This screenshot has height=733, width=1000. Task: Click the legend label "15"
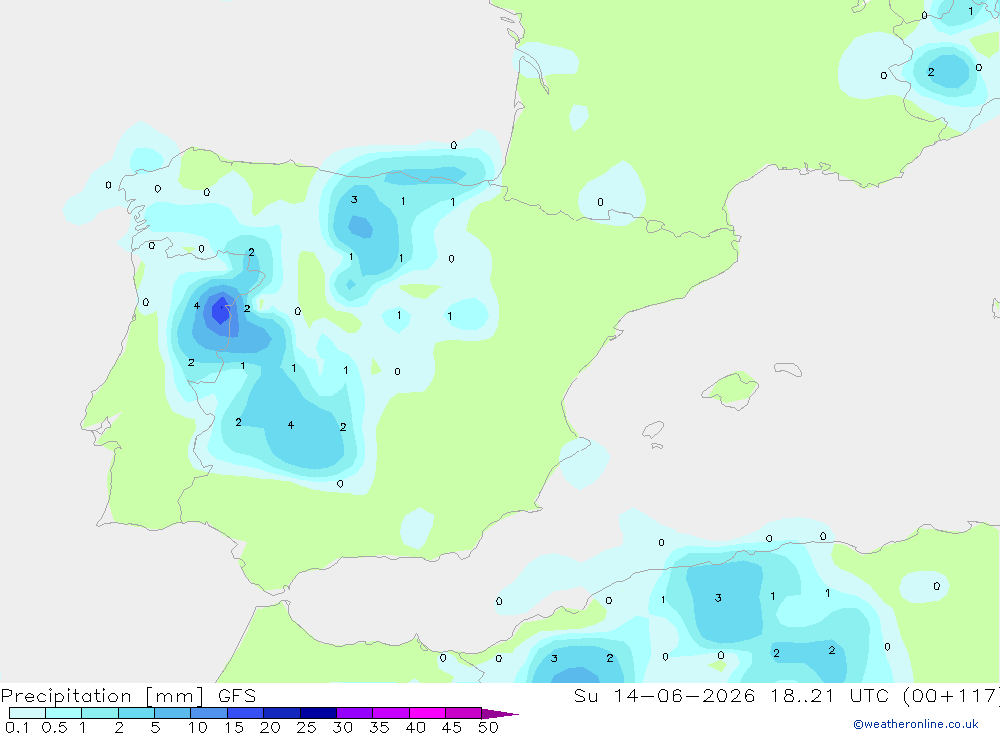(234, 727)
